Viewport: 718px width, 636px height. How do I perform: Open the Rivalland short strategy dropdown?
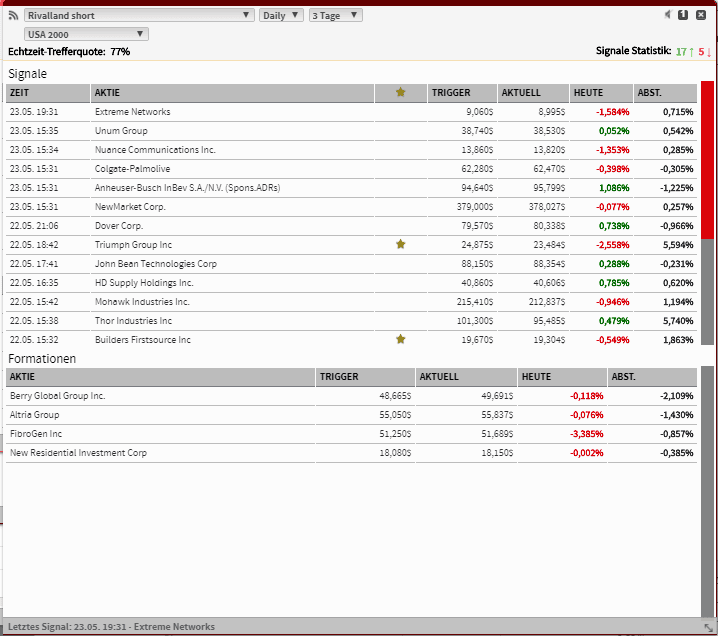pyautogui.click(x=139, y=16)
